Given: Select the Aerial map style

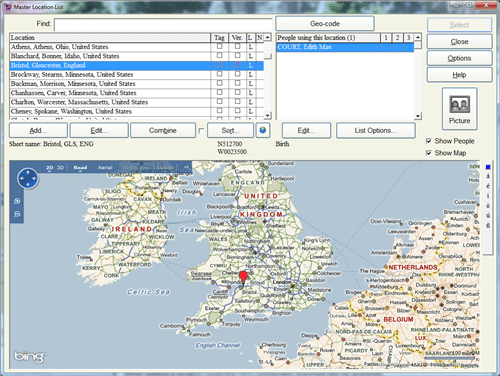Looking at the screenshot, I should click(105, 167).
